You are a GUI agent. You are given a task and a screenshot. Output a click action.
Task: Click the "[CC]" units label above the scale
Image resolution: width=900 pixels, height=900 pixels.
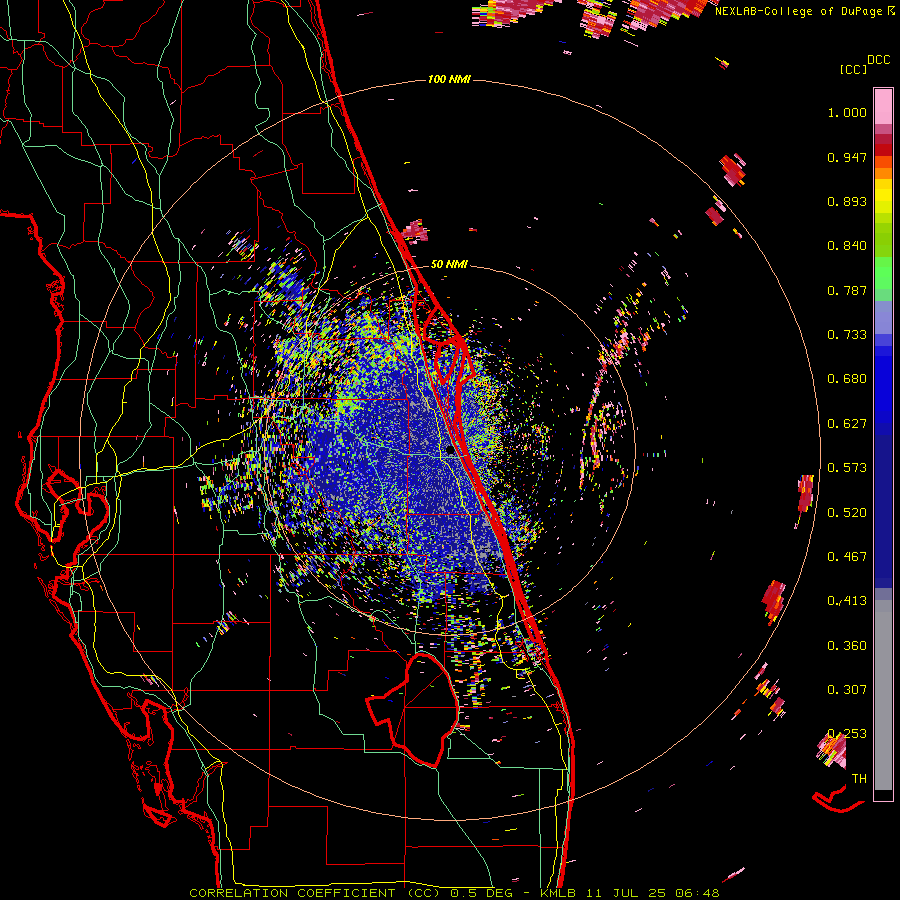pyautogui.click(x=853, y=69)
